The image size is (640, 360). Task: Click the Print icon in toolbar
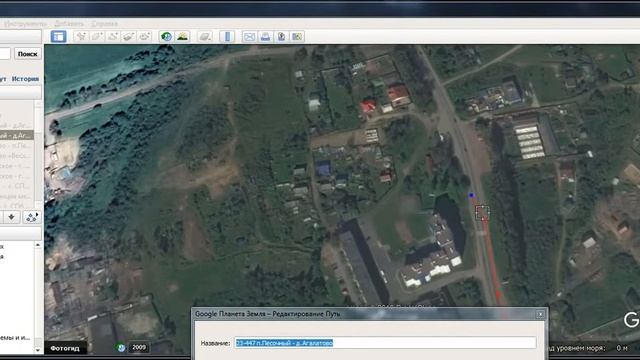265,37
